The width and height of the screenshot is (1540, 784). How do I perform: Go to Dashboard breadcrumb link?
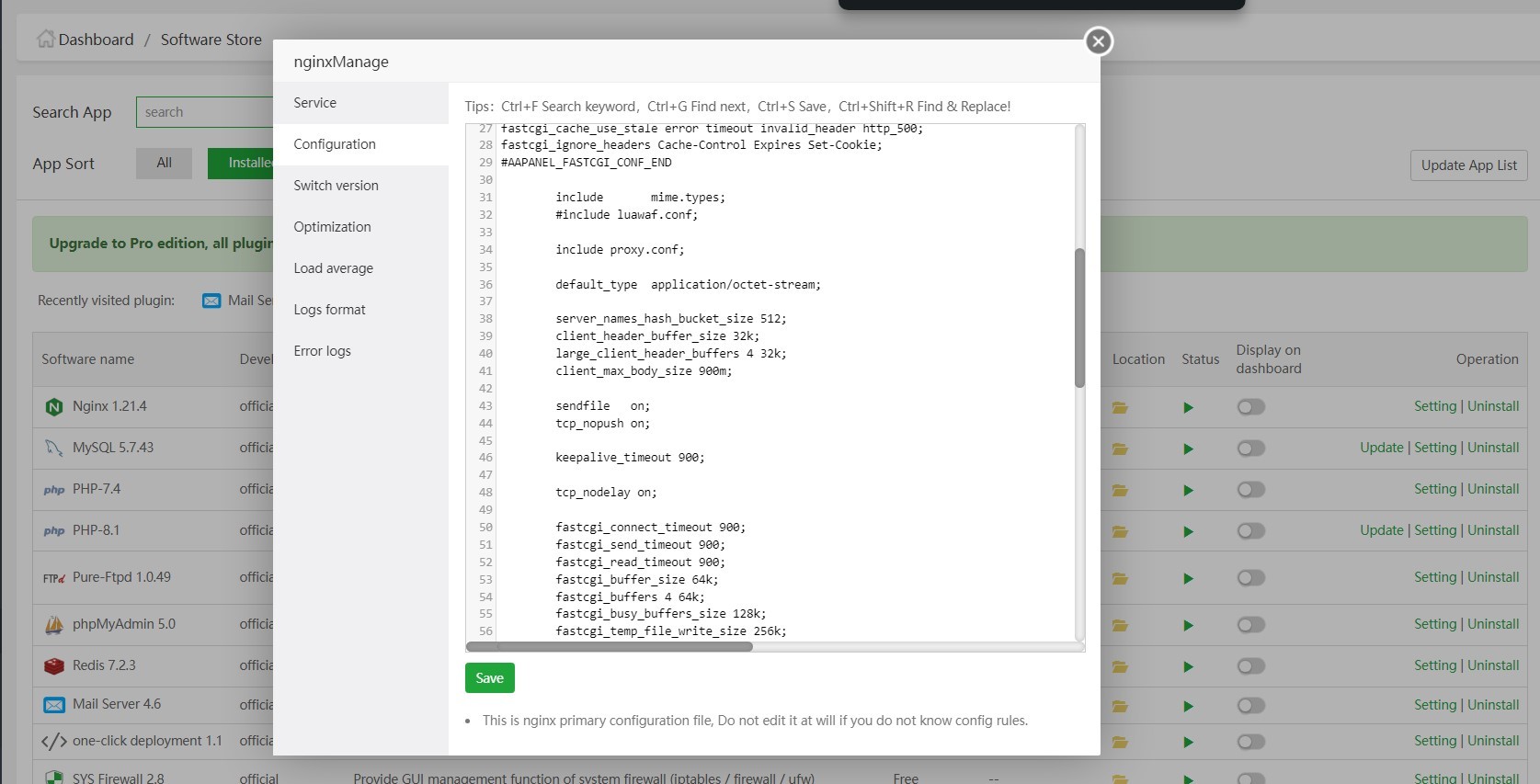96,40
